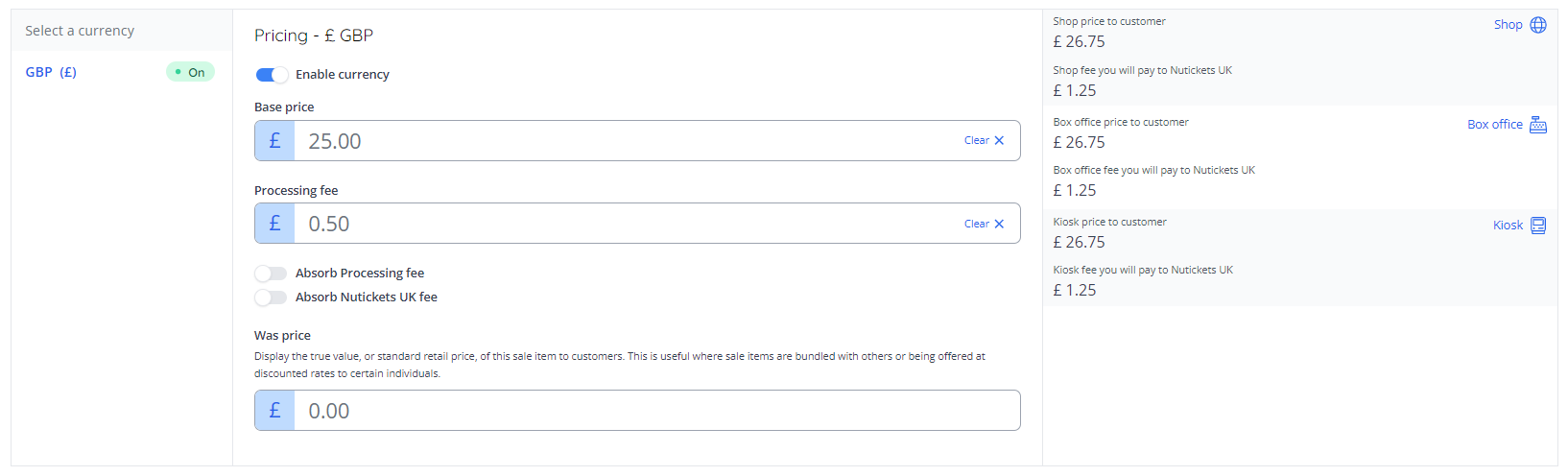Open the Kiosk channel link
This screenshot has width=1568, height=476.
1508,226
